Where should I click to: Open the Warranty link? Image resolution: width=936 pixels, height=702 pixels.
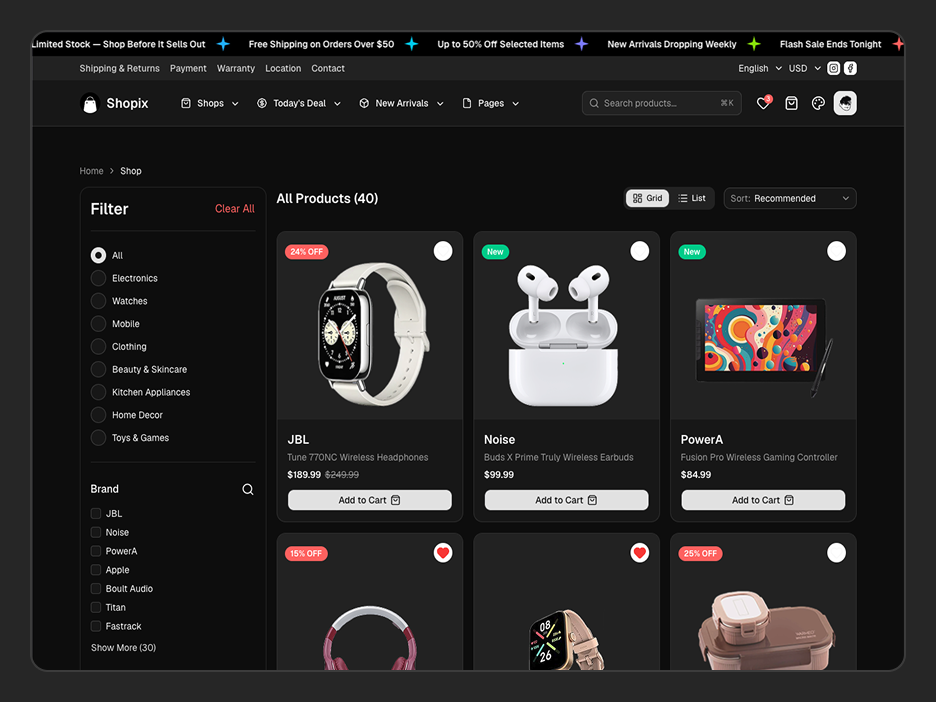click(x=236, y=68)
